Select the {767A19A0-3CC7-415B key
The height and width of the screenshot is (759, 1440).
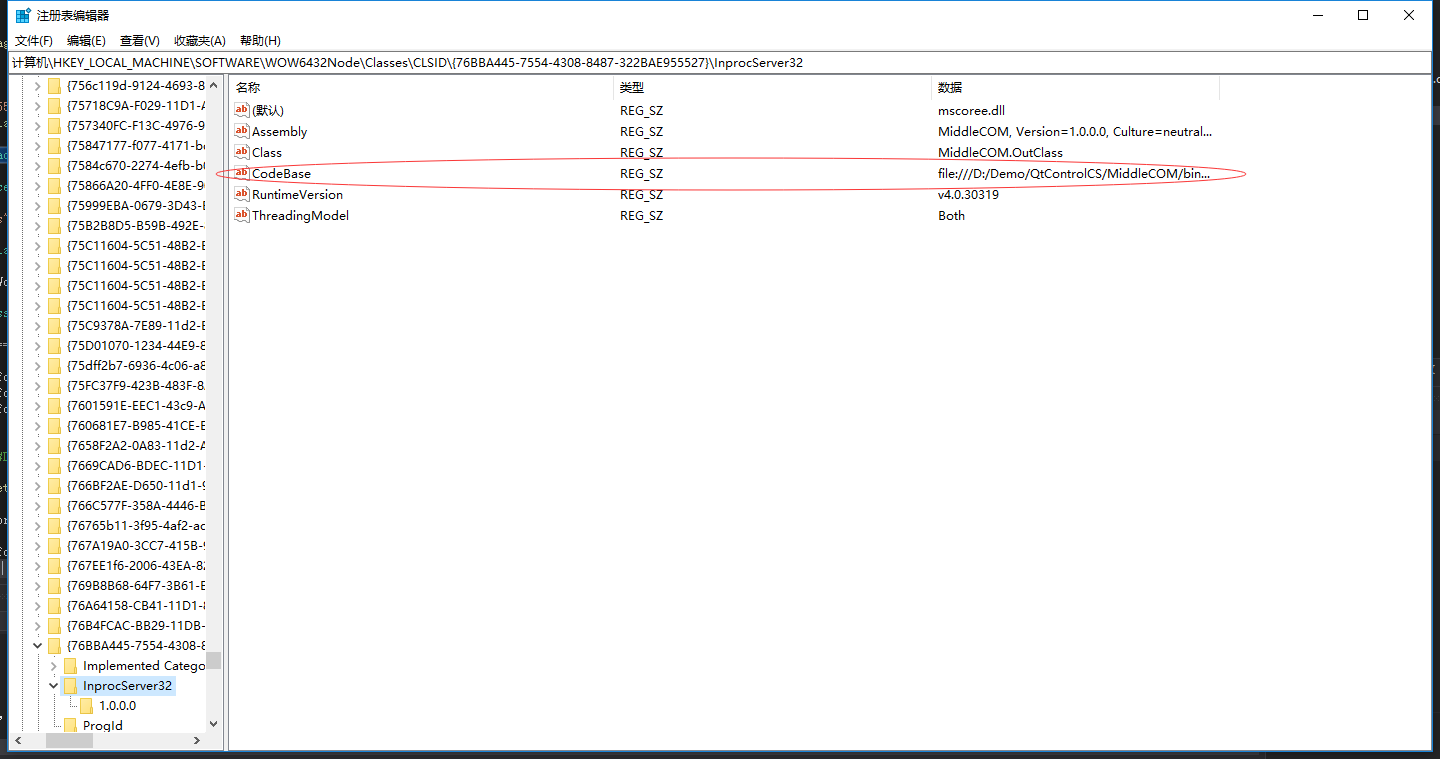point(136,545)
